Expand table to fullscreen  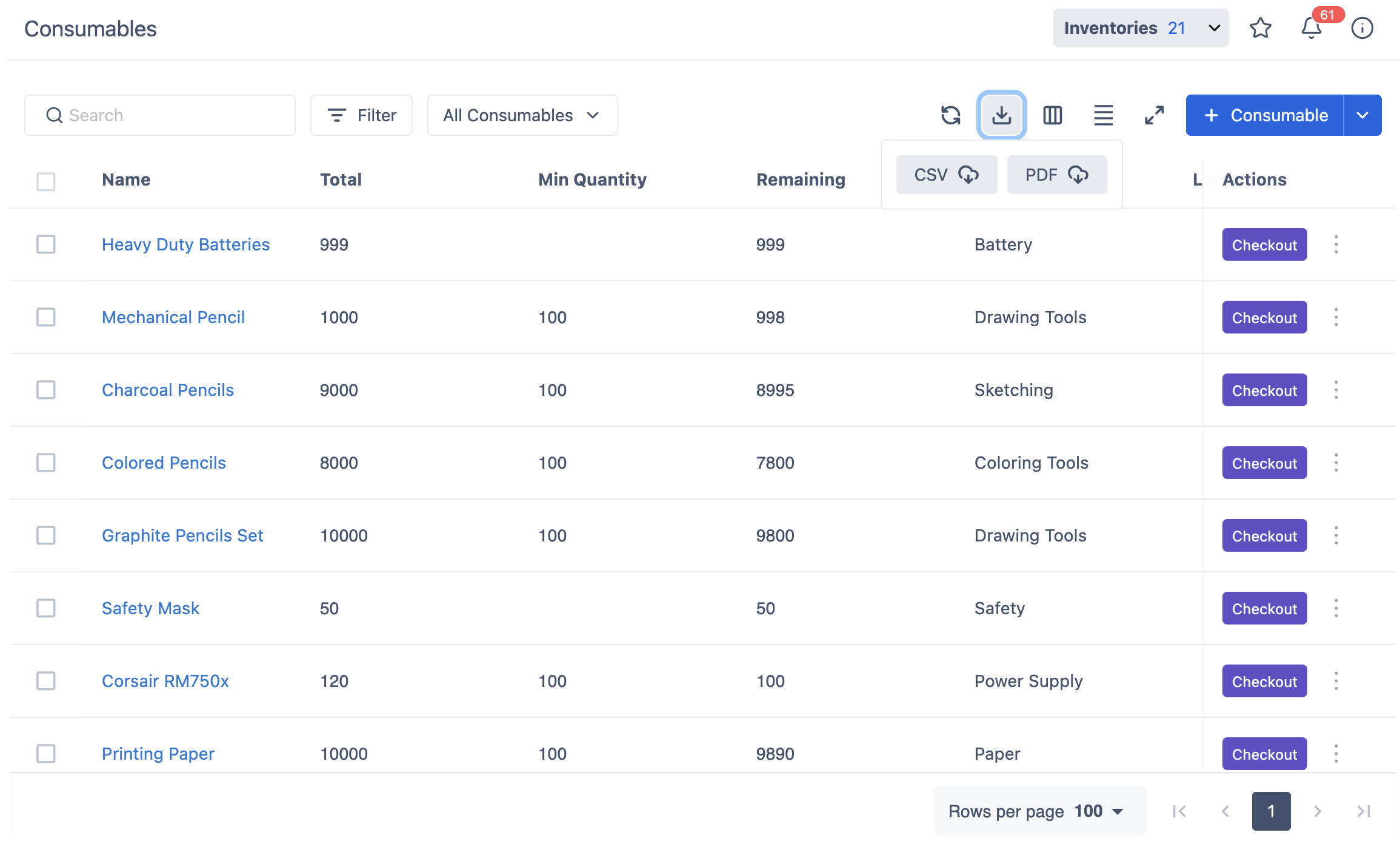coord(1154,115)
